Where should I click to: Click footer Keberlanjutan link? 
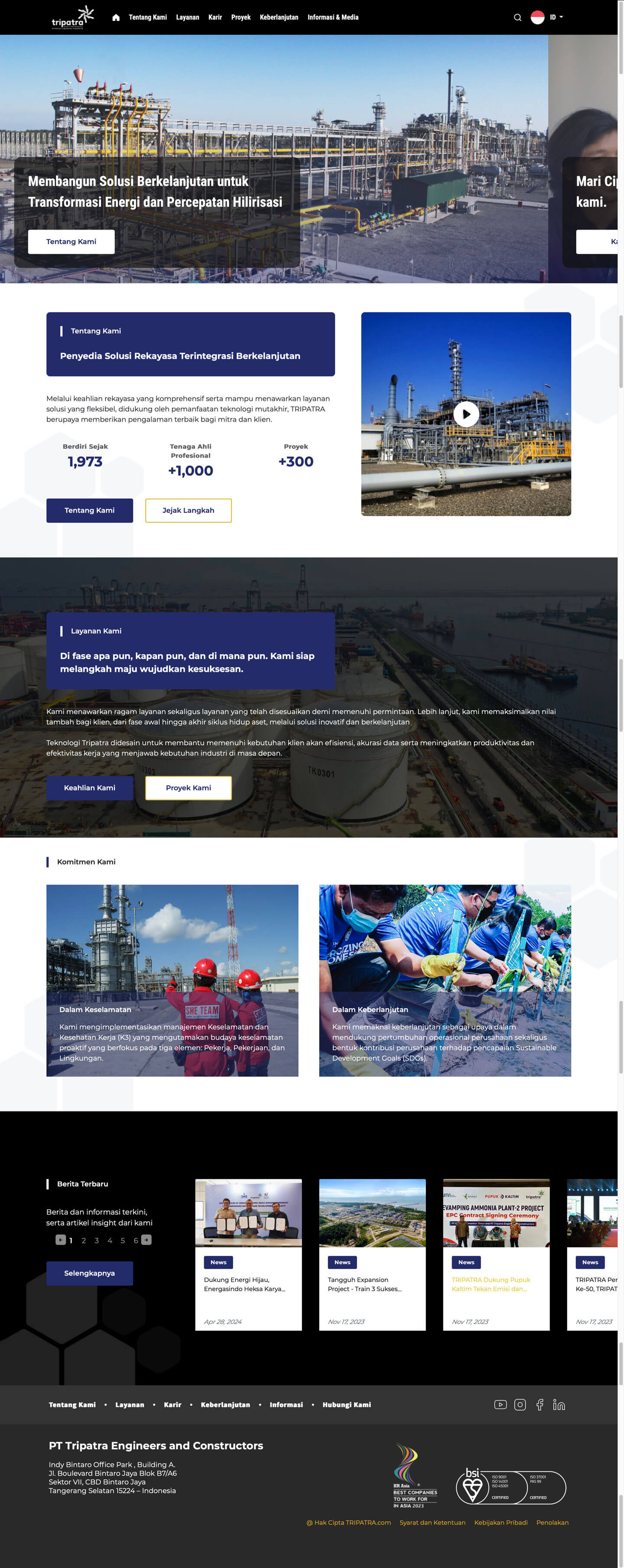[225, 1405]
